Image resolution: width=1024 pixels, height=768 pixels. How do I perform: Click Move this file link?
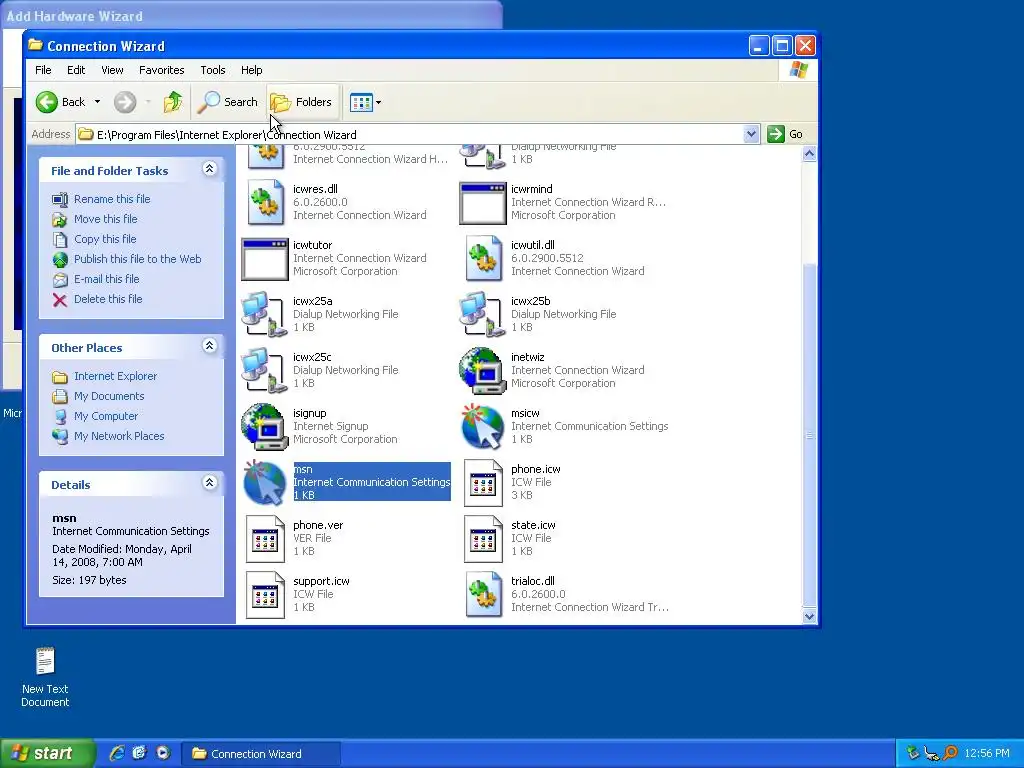pyautogui.click(x=105, y=219)
